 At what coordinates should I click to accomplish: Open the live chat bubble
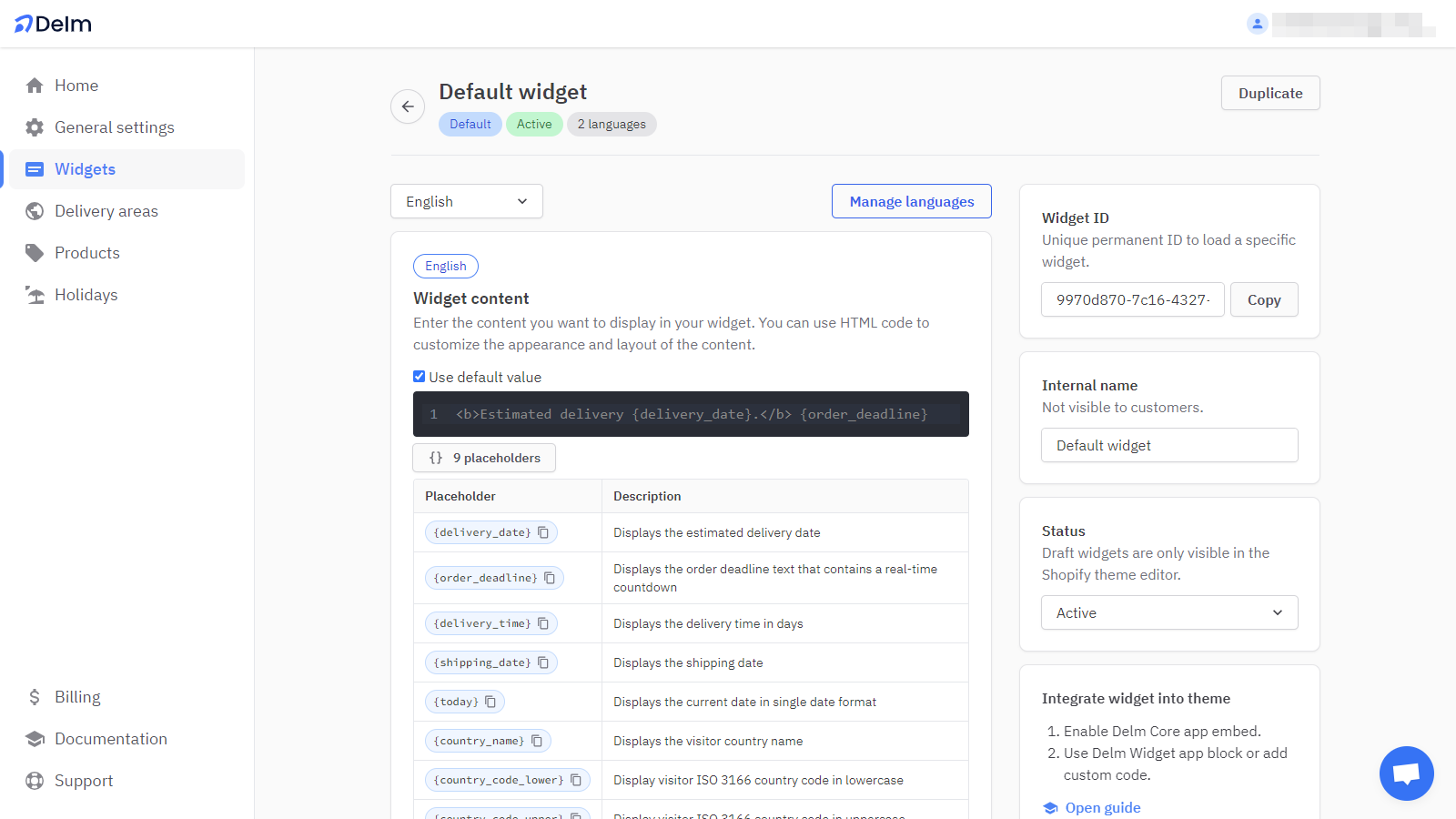pyautogui.click(x=1406, y=773)
